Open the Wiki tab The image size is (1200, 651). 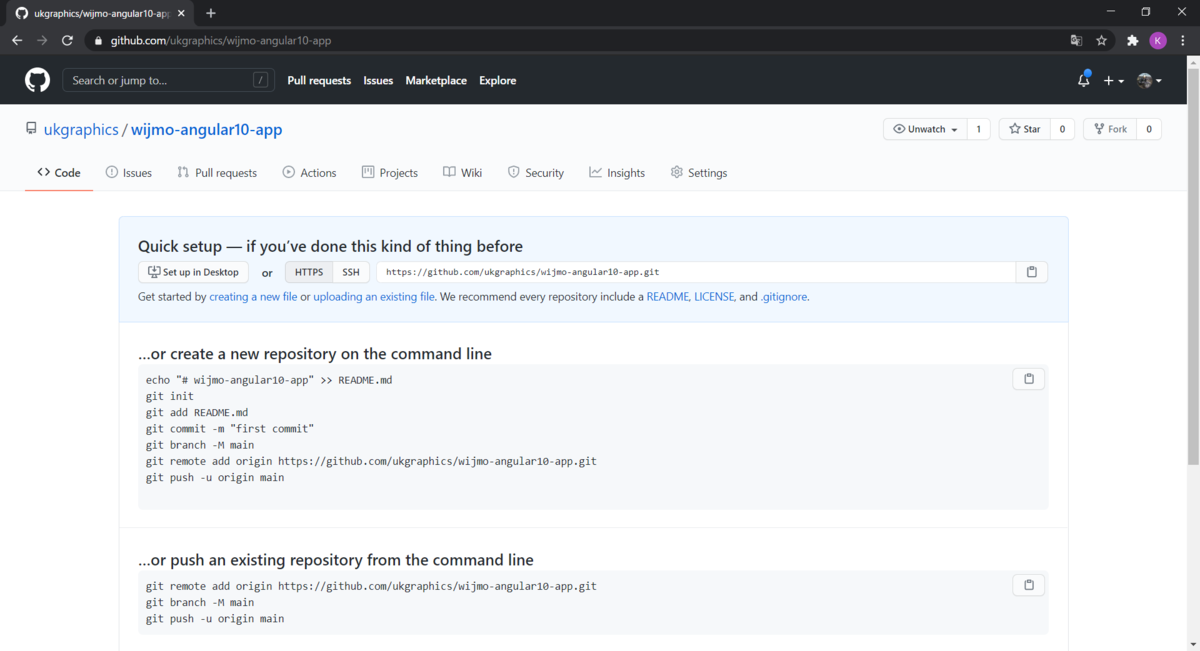coord(462,173)
